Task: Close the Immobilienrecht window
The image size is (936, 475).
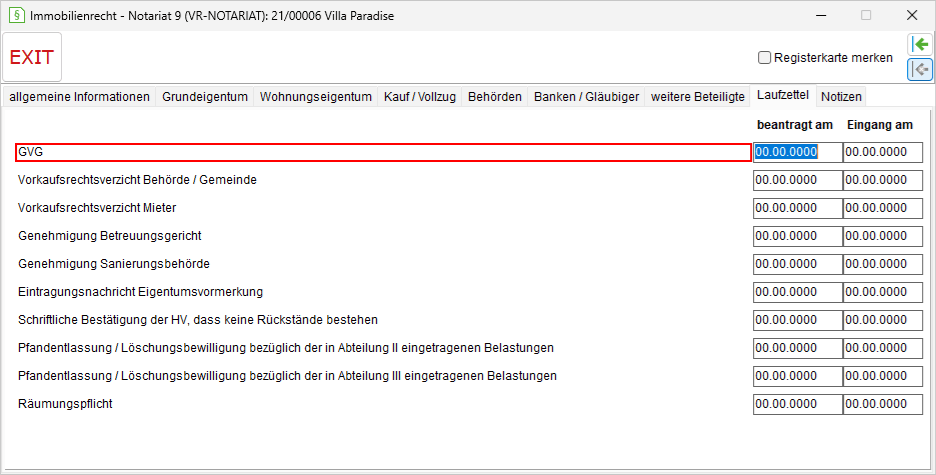Action: point(912,15)
